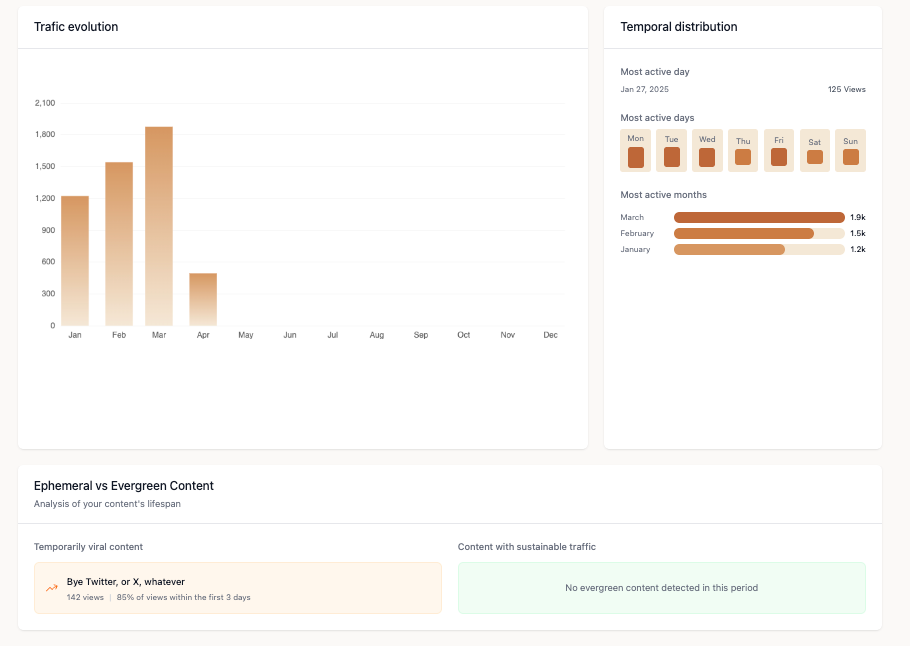This screenshot has height=646, width=910.
Task: Open the "Bye Twitter, or X, whatever" post
Action: click(126, 581)
